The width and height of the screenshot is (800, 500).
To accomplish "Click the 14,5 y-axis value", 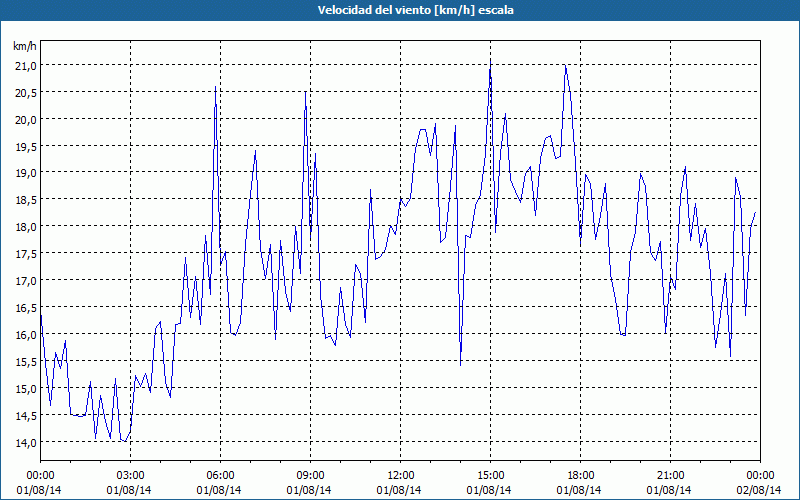I will (x=26, y=415).
